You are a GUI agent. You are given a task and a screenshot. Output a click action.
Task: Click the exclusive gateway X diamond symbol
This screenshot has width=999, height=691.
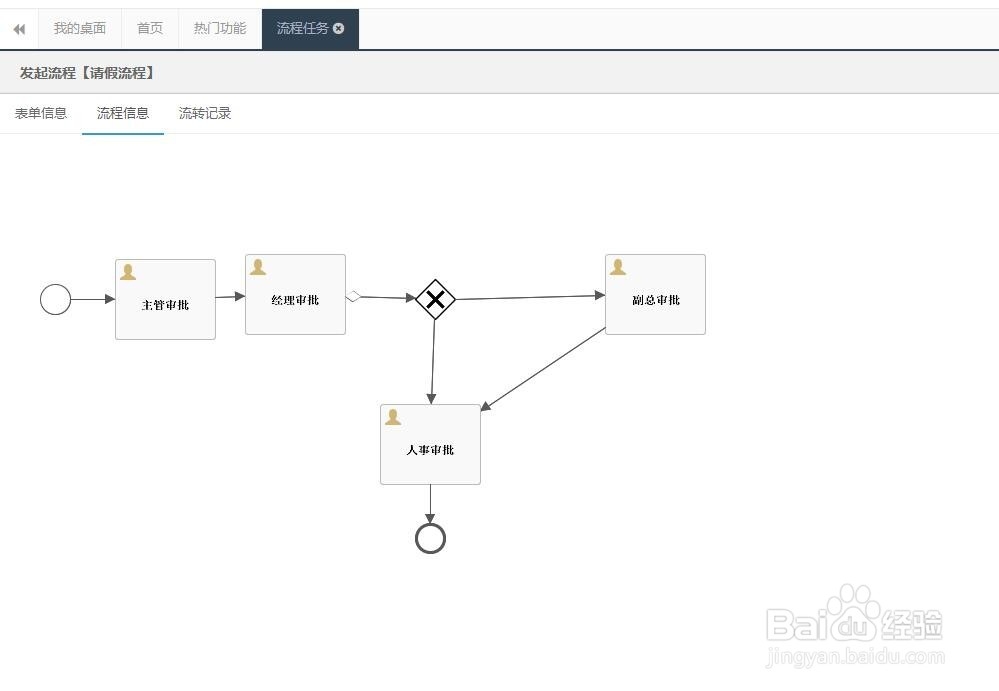(435, 299)
